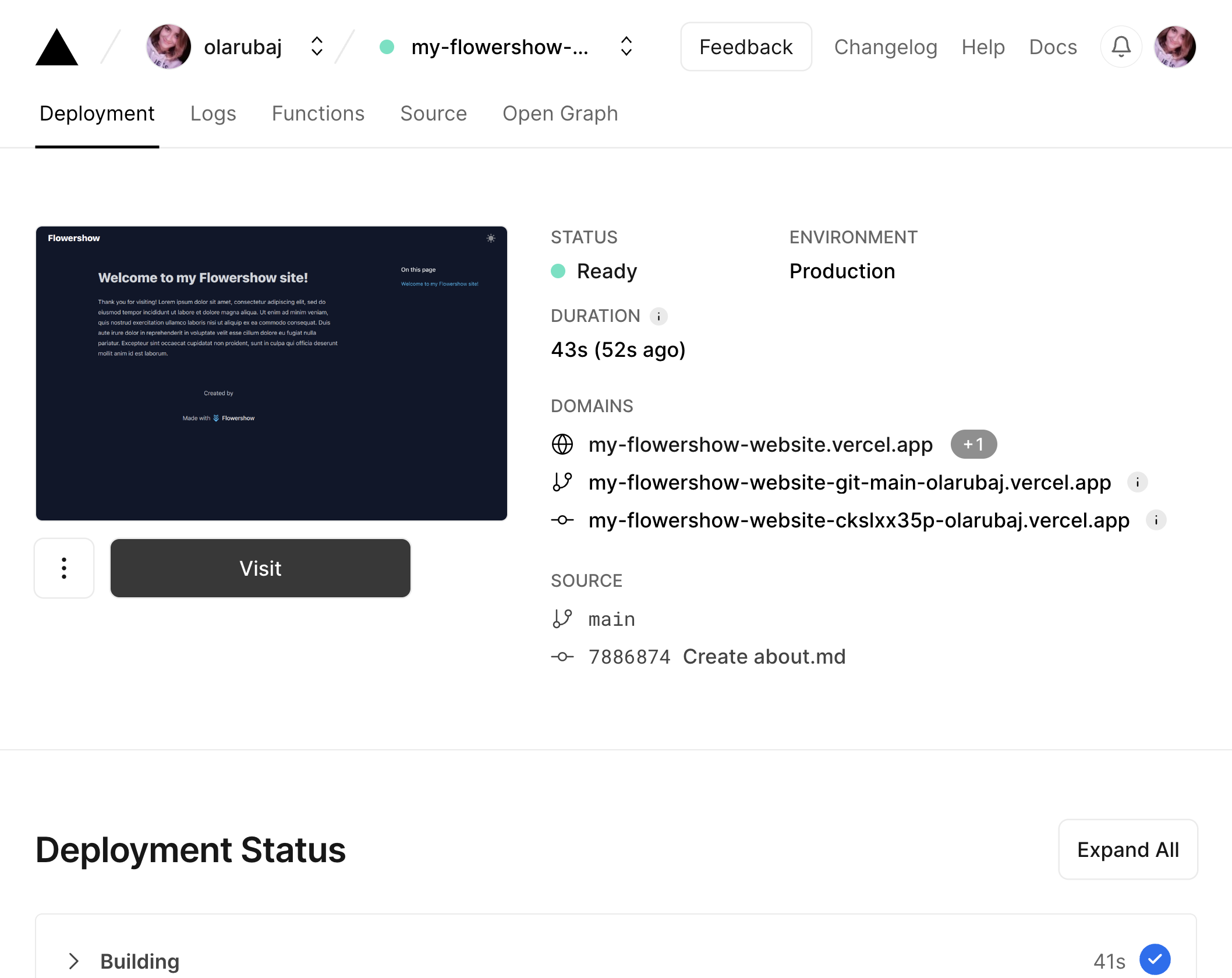Open my-flowershow-website.vercel.app domain link

click(x=760, y=444)
